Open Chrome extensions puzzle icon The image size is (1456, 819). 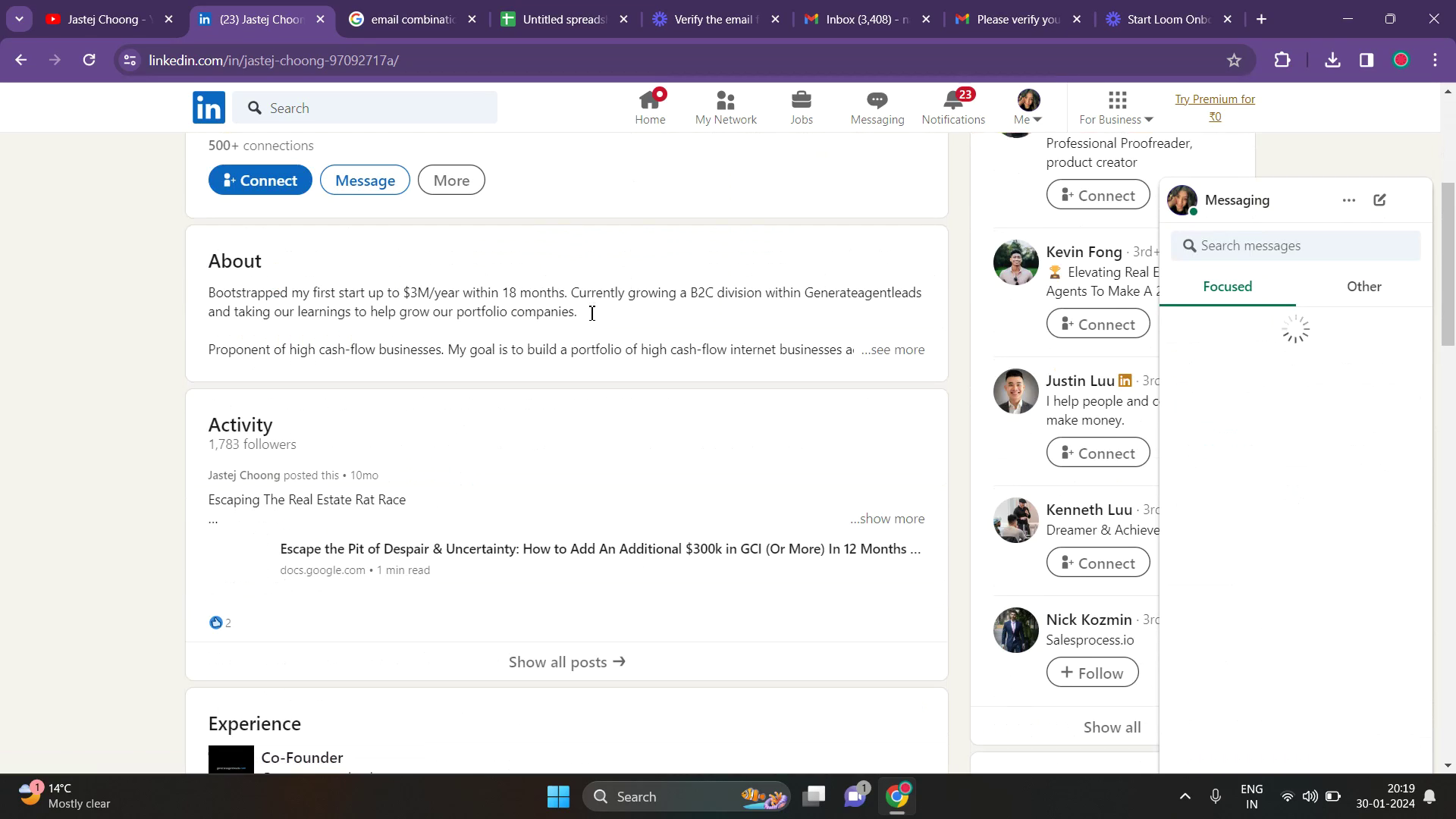(1282, 61)
